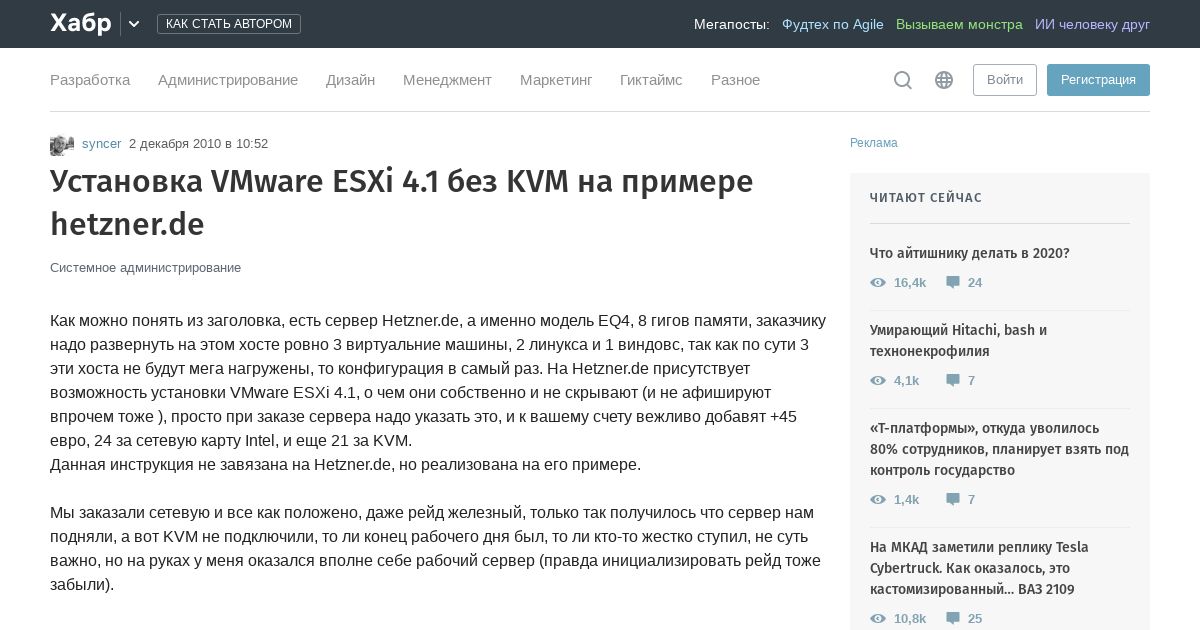This screenshot has height=630, width=1200.
Task: Click the Мегапосты: label
Action: point(732,24)
